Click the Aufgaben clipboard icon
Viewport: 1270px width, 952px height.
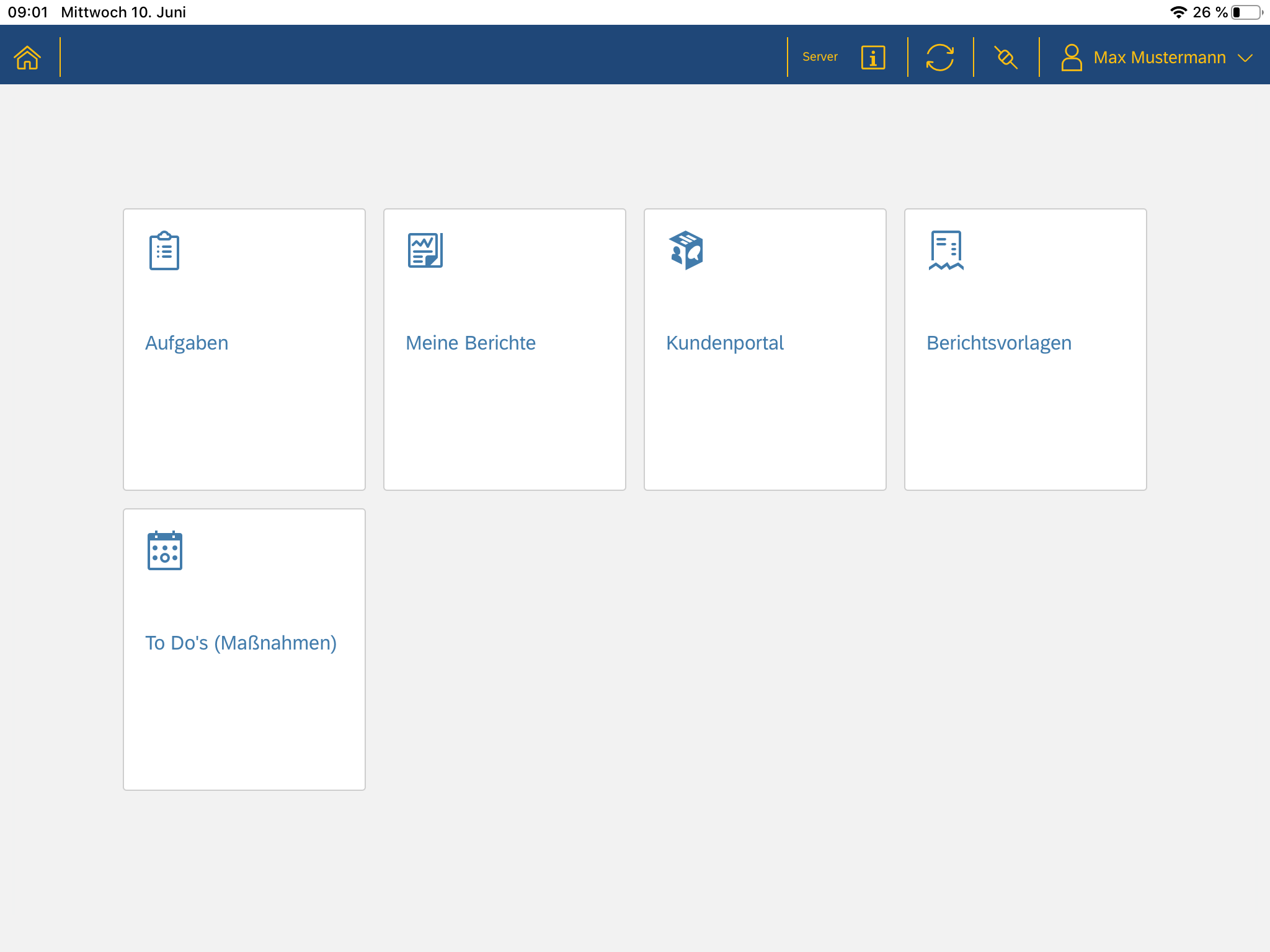point(164,250)
